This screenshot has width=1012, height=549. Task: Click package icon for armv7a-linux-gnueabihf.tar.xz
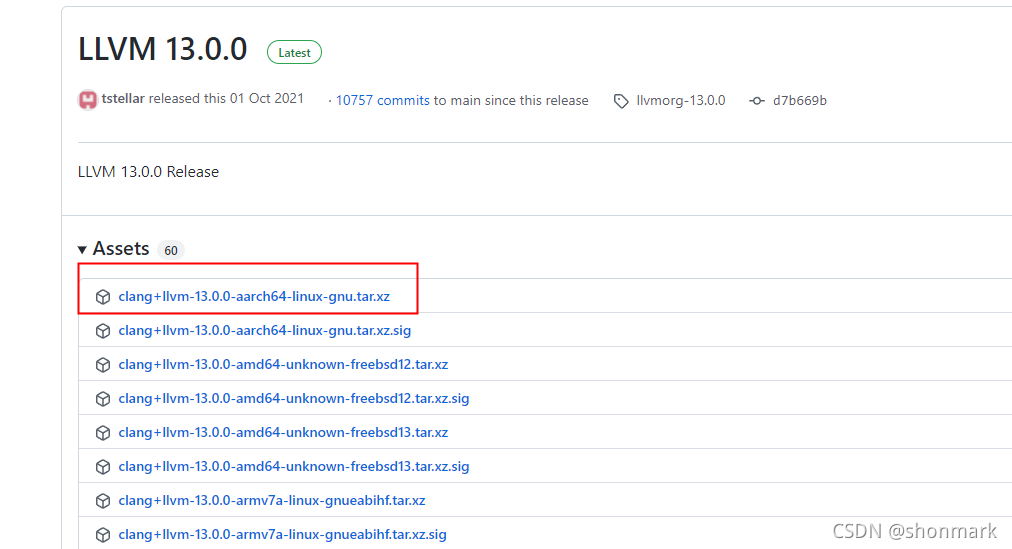point(103,501)
